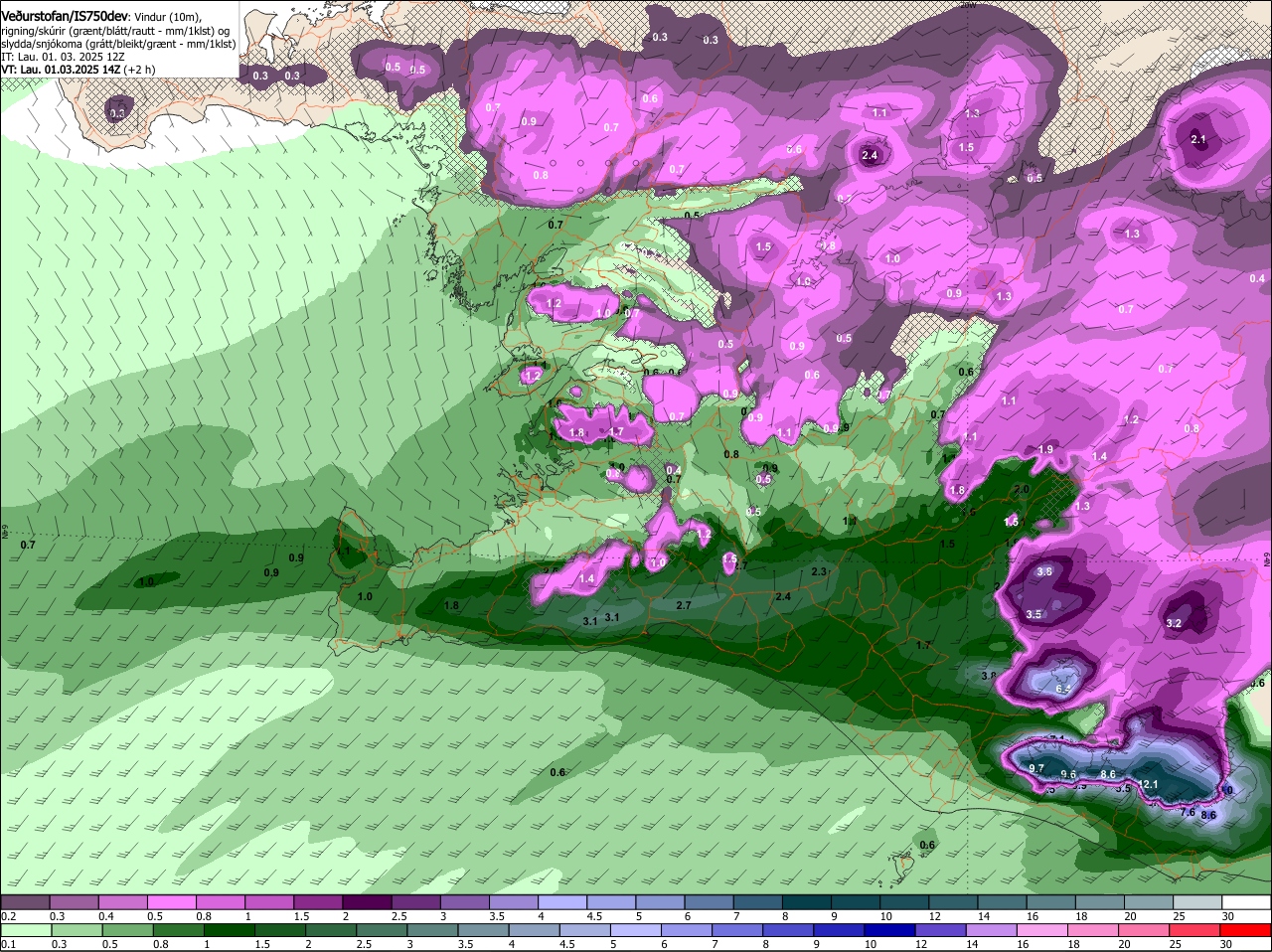Click the 'VT: Lau. 01.03.2025 14Z (+2 h)' line

(79, 70)
